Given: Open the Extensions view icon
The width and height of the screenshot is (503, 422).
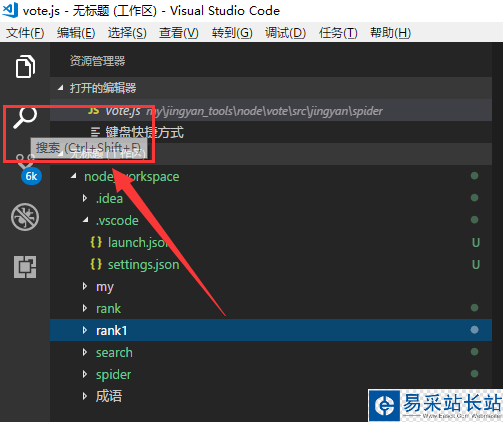Looking at the screenshot, I should click(25, 267).
